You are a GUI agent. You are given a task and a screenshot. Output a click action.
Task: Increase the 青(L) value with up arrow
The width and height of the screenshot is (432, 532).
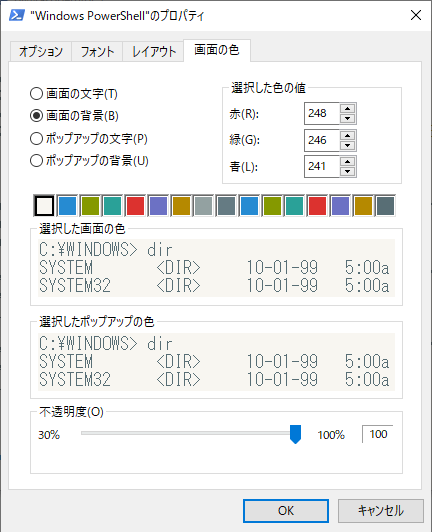(x=348, y=162)
